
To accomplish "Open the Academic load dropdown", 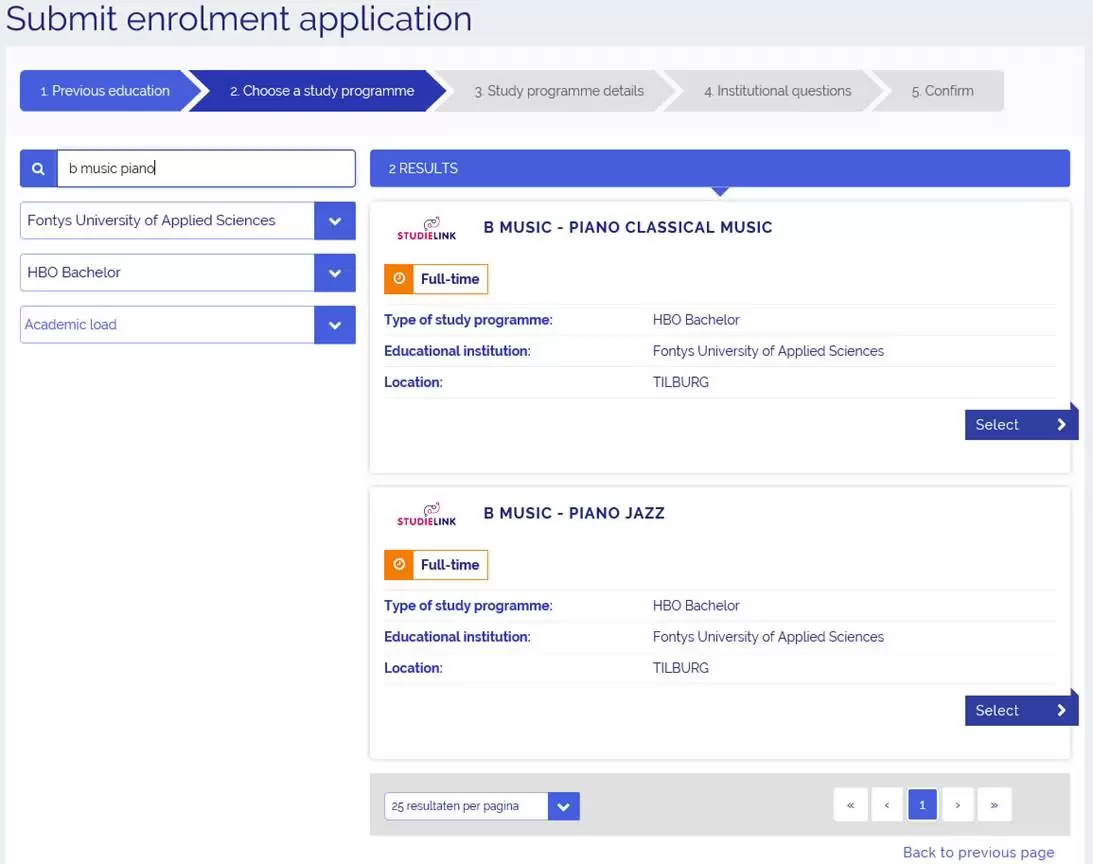I will pyautogui.click(x=334, y=325).
